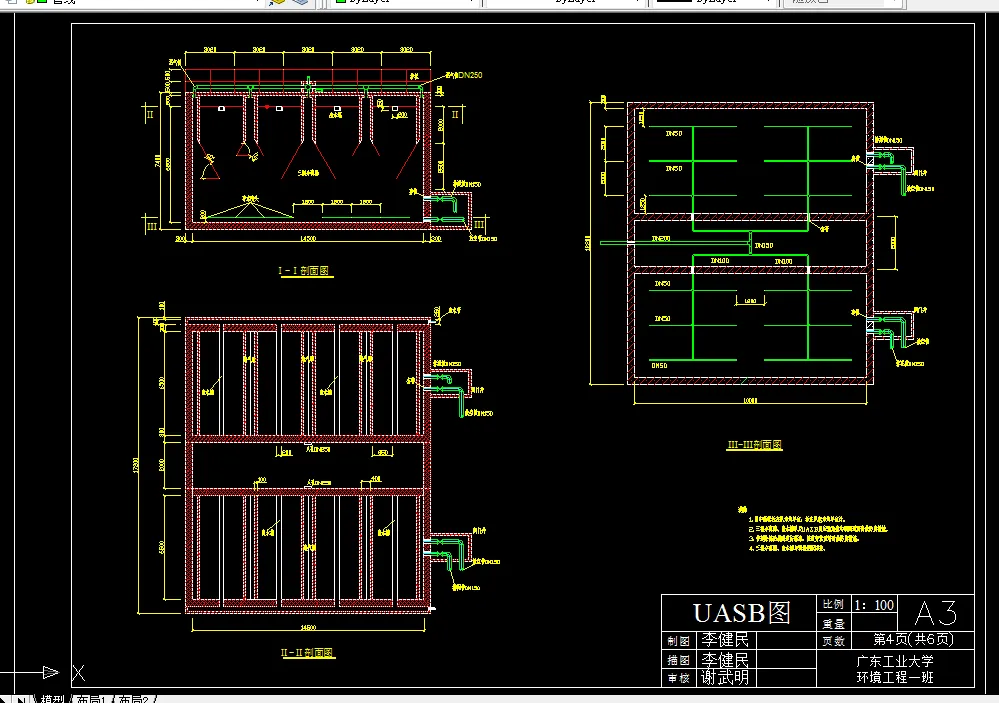Click the 页数 label in the title block
999x703 pixels.
coord(833,641)
